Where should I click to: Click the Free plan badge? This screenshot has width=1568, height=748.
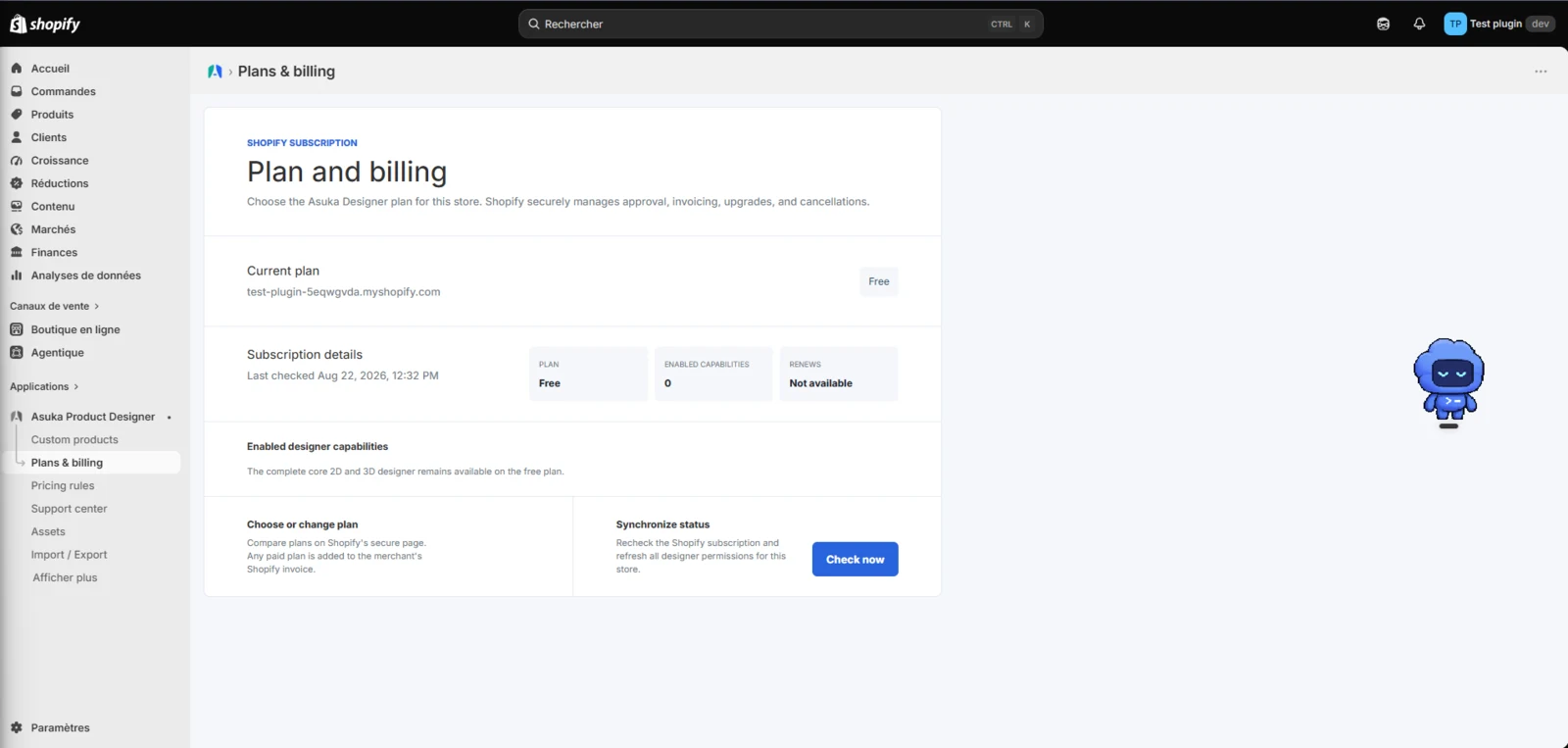879,281
